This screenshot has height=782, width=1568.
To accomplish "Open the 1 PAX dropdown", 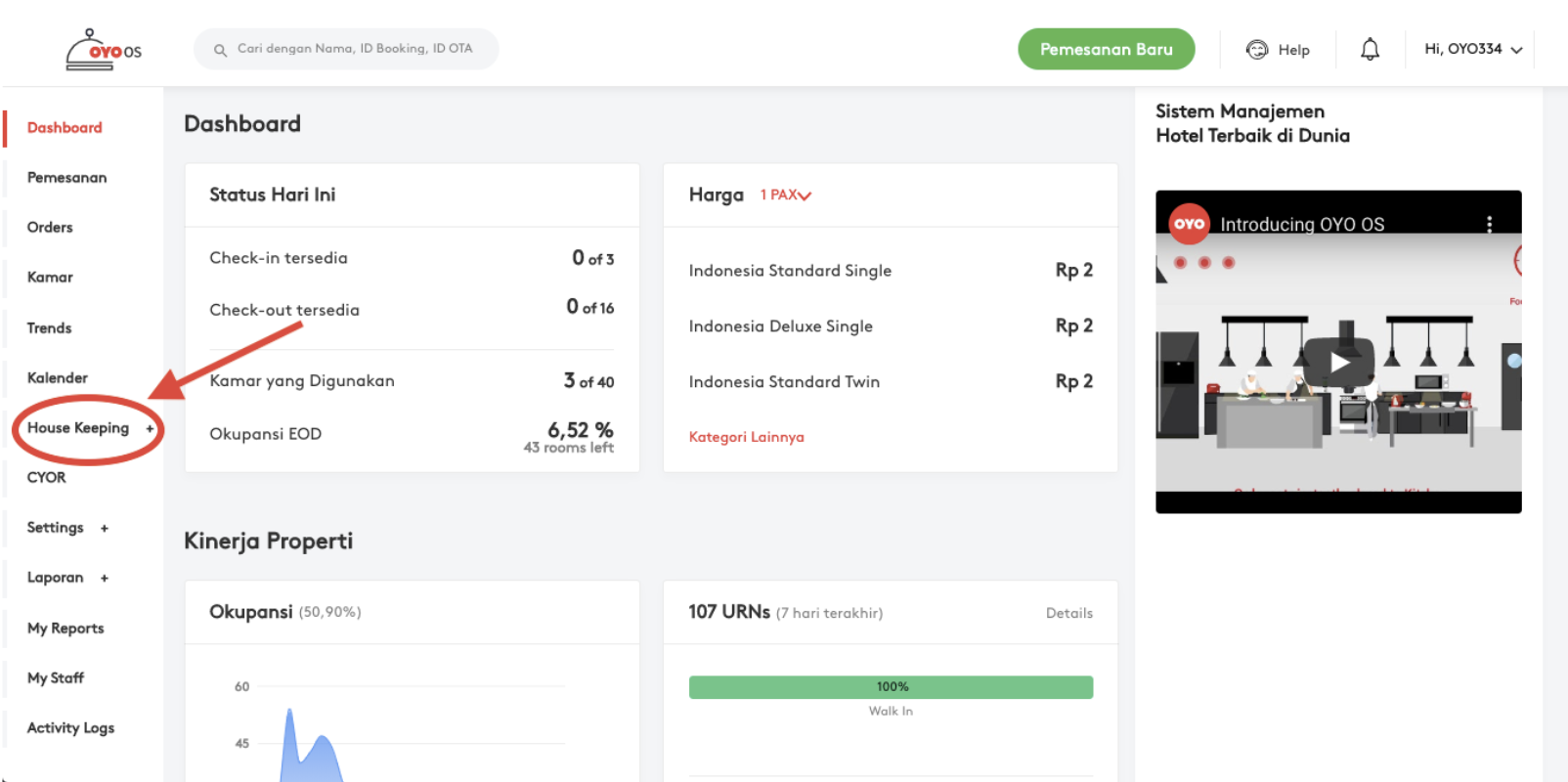I will pos(785,195).
